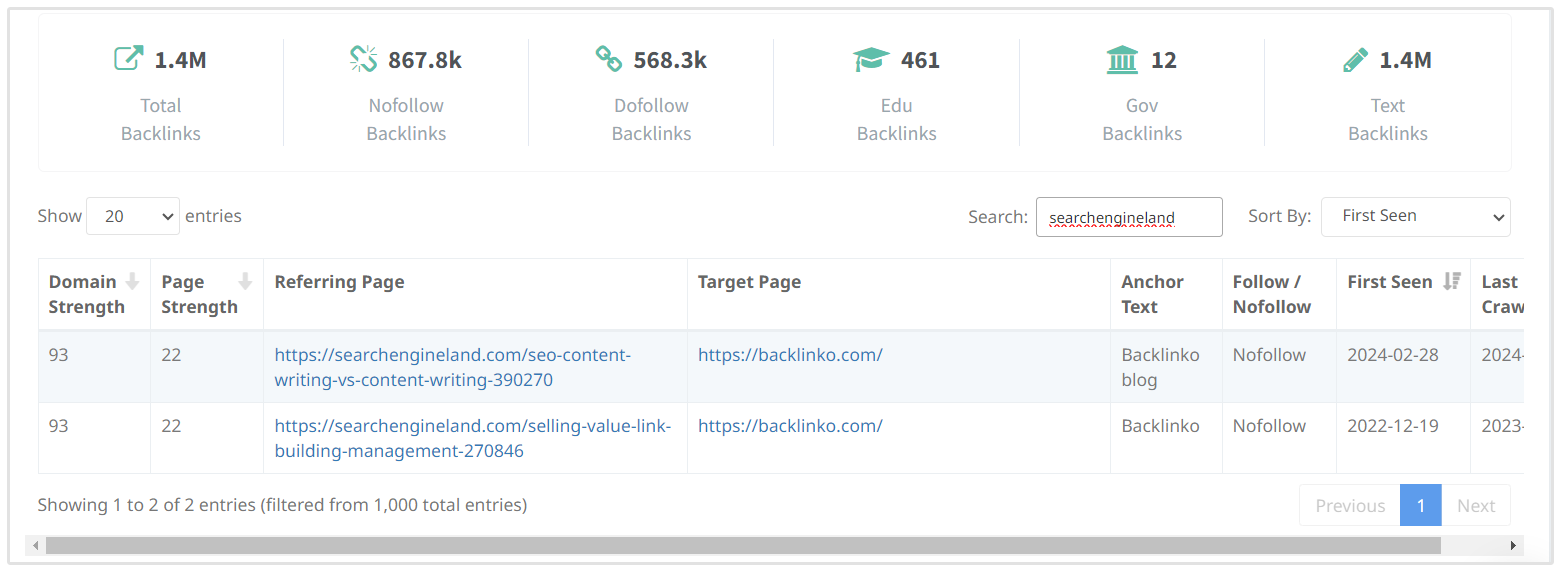This screenshot has width=1561, height=572.
Task: Go to page 1 in pagination
Action: (1420, 505)
